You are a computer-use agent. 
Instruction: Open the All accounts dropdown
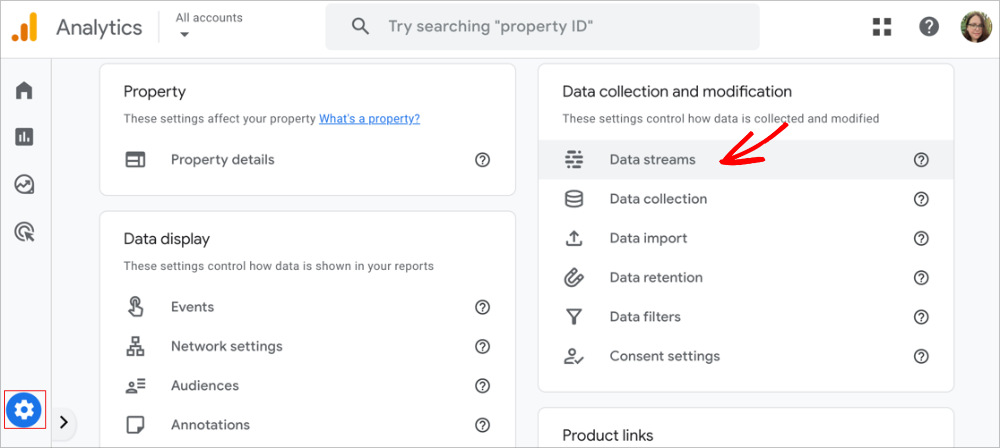tap(209, 26)
